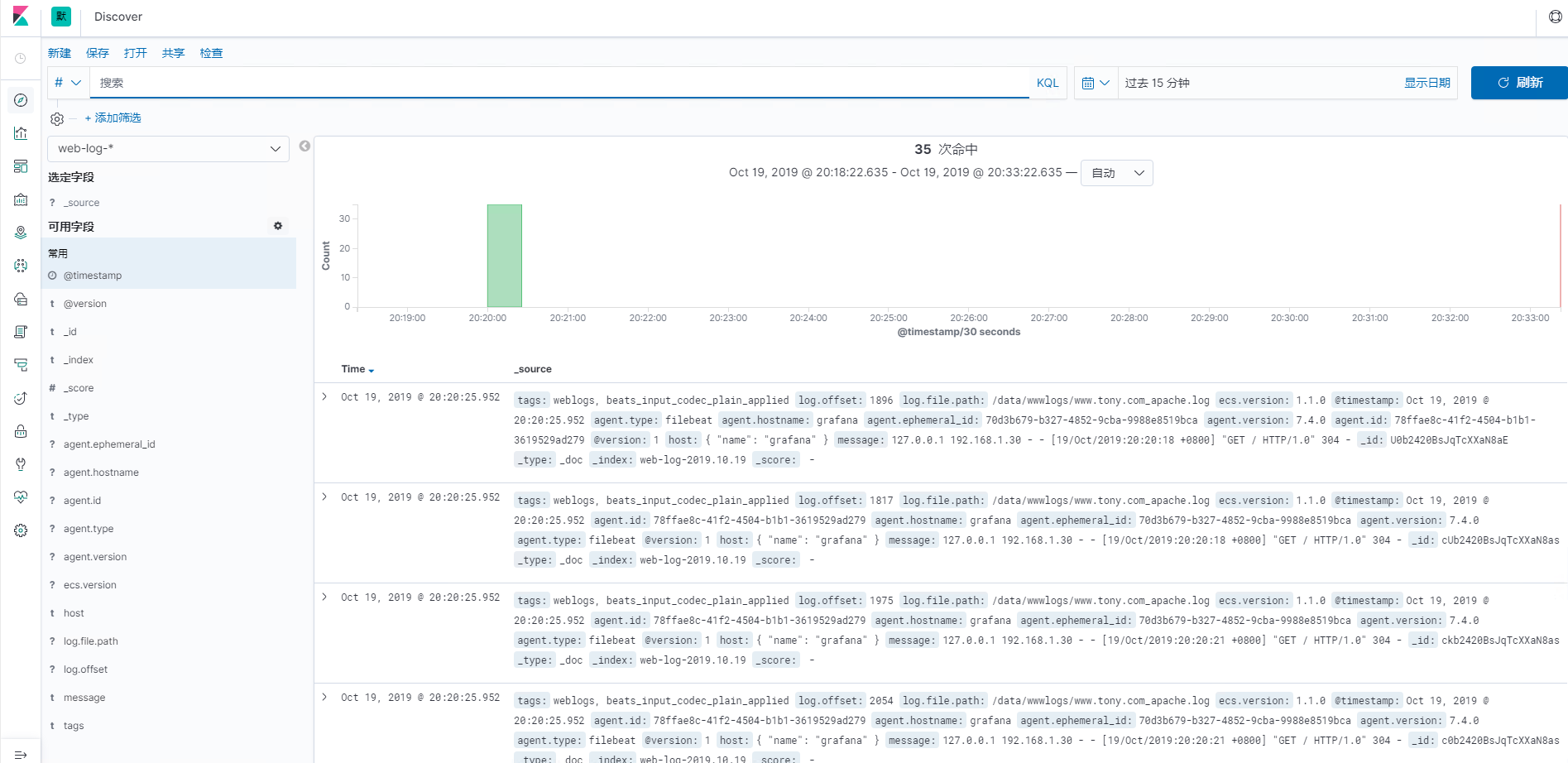Screen dimensions: 1568x763
Task: Expand the log row with offset 2054
Action: [x=324, y=698]
